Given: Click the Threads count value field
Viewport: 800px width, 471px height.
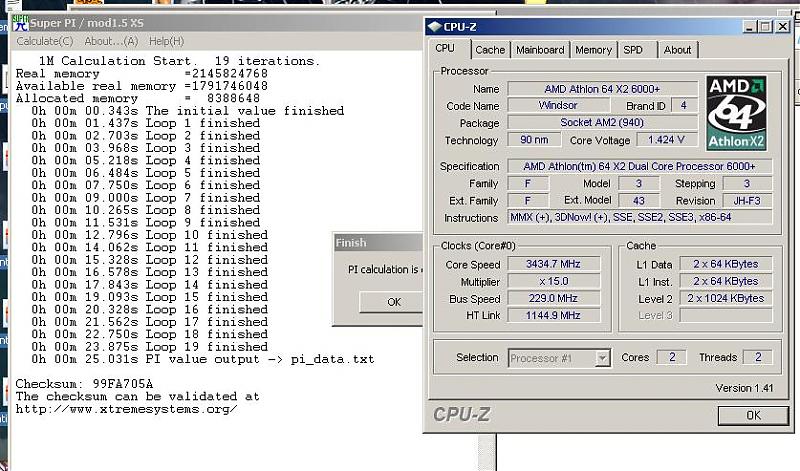Looking at the screenshot, I should click(758, 357).
